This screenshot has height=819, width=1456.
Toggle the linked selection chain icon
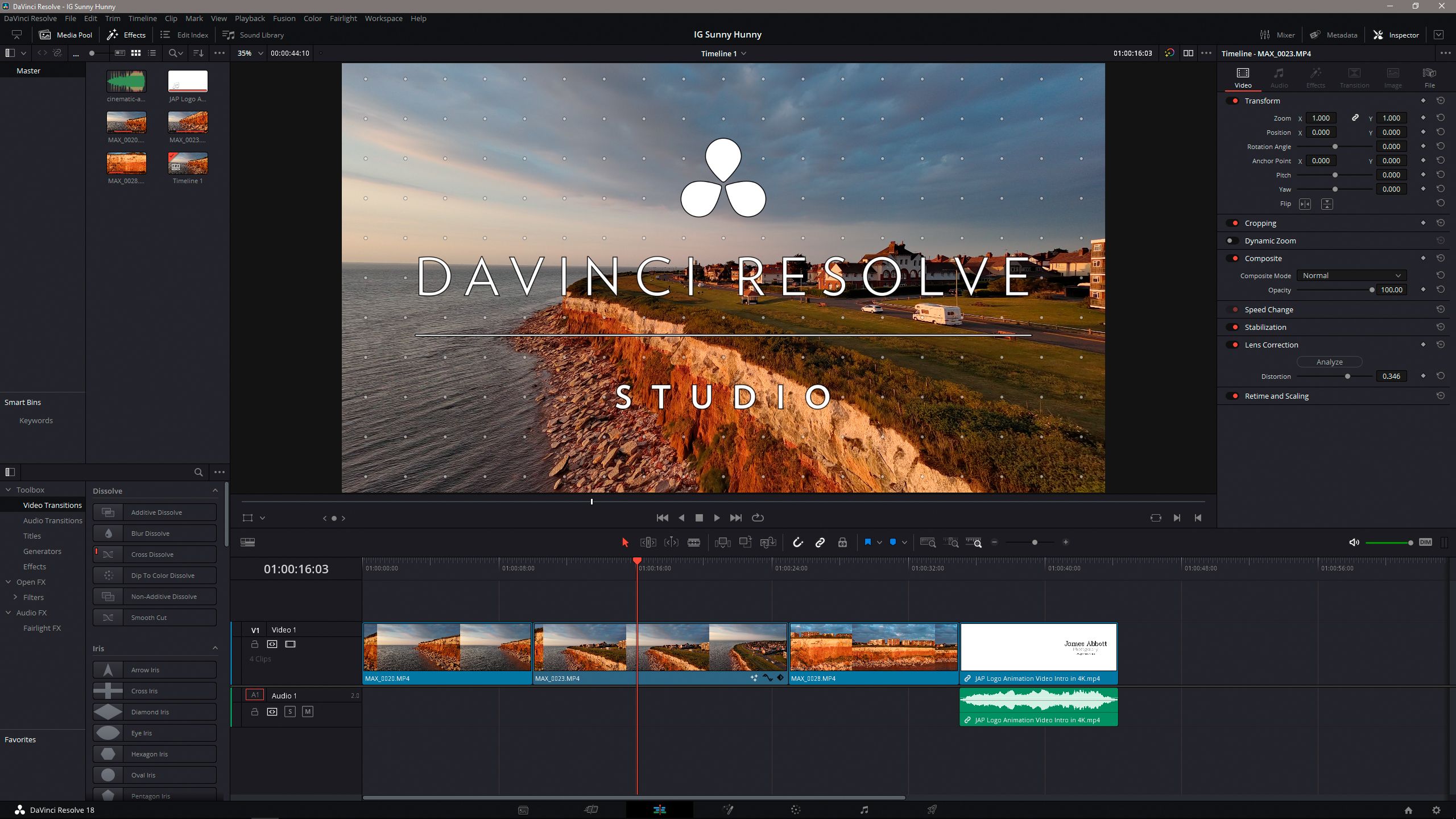(820, 543)
